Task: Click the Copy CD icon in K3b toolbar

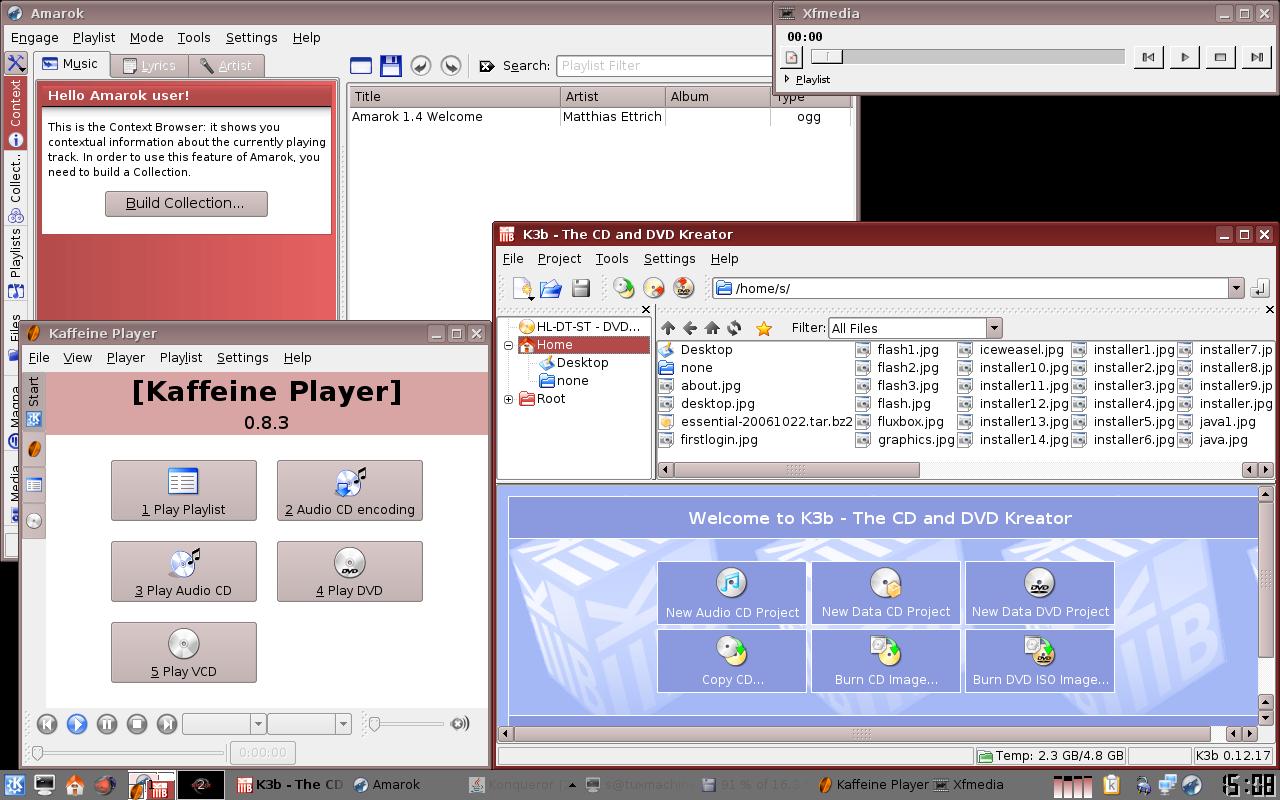Action: click(624, 289)
